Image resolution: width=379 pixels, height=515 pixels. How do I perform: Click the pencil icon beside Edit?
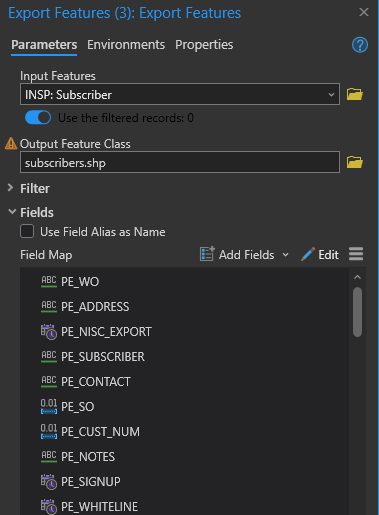308,254
